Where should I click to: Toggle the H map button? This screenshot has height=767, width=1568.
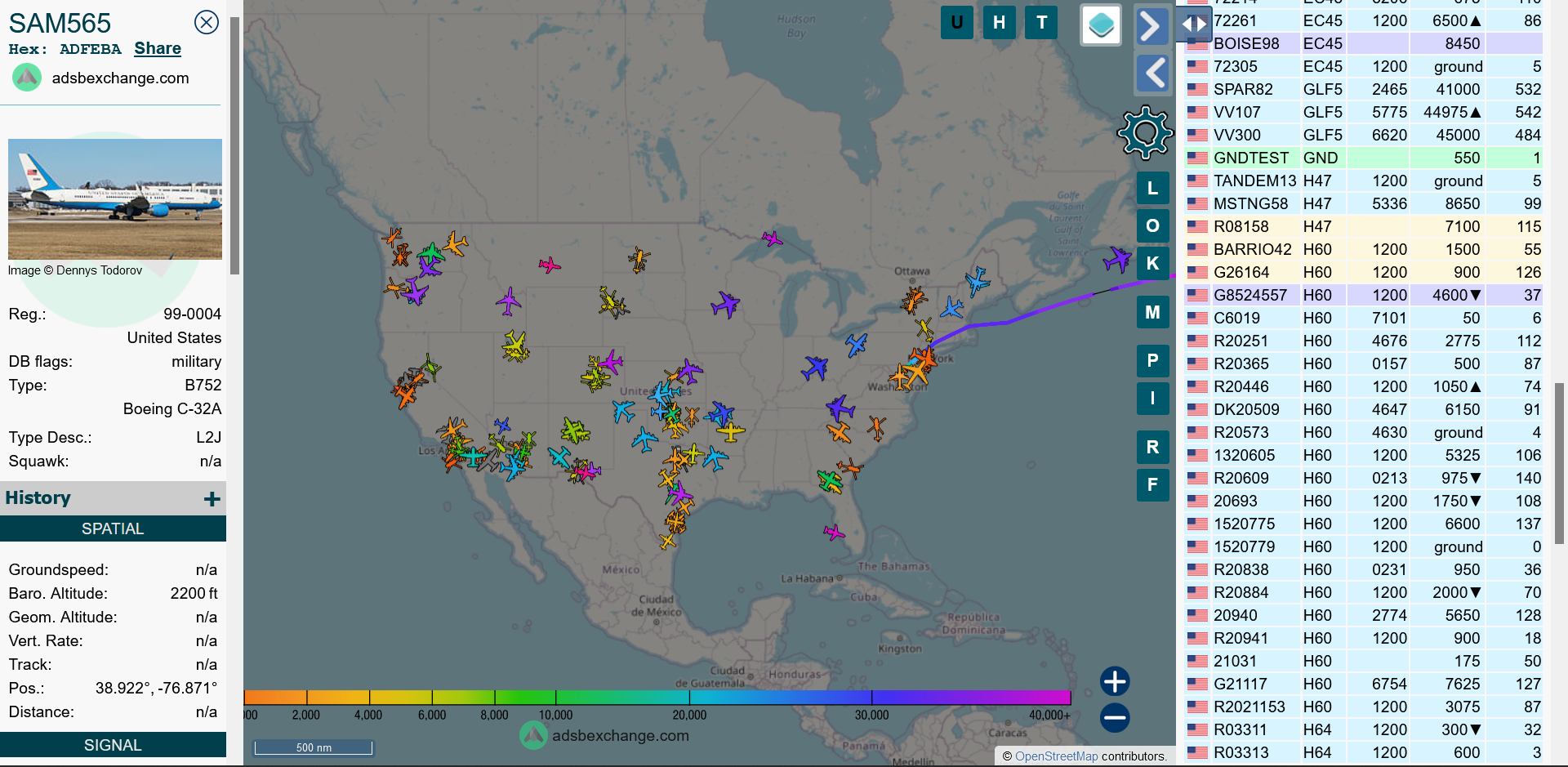click(x=1000, y=22)
